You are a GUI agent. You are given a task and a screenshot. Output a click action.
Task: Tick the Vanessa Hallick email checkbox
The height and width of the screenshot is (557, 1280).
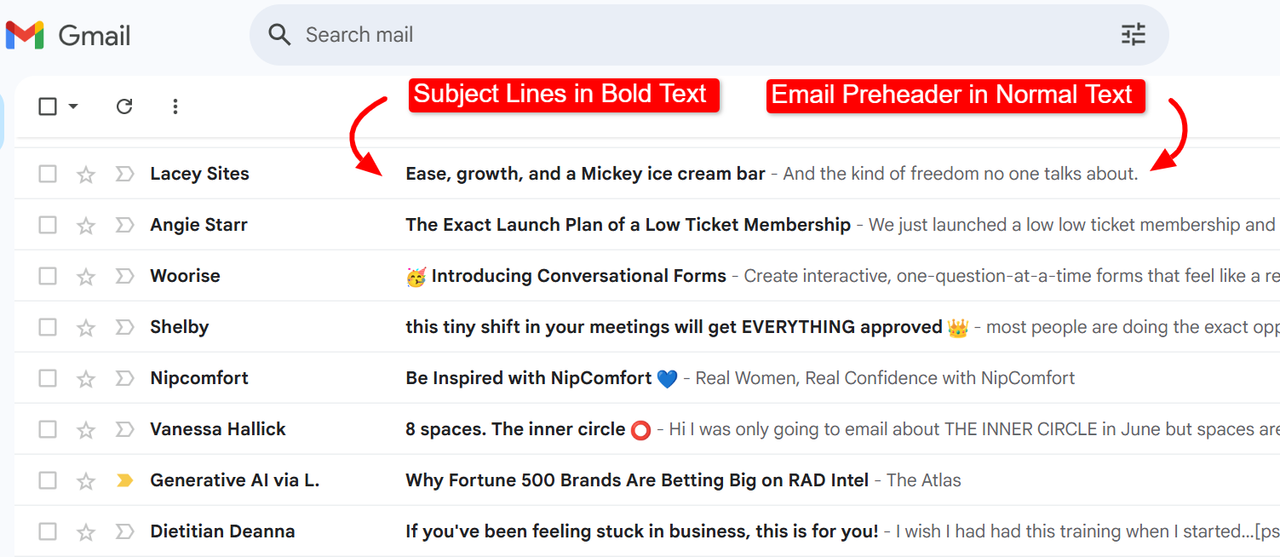click(47, 429)
